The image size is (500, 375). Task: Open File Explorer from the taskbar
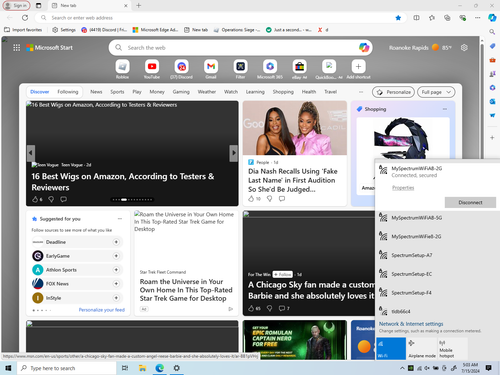142,368
